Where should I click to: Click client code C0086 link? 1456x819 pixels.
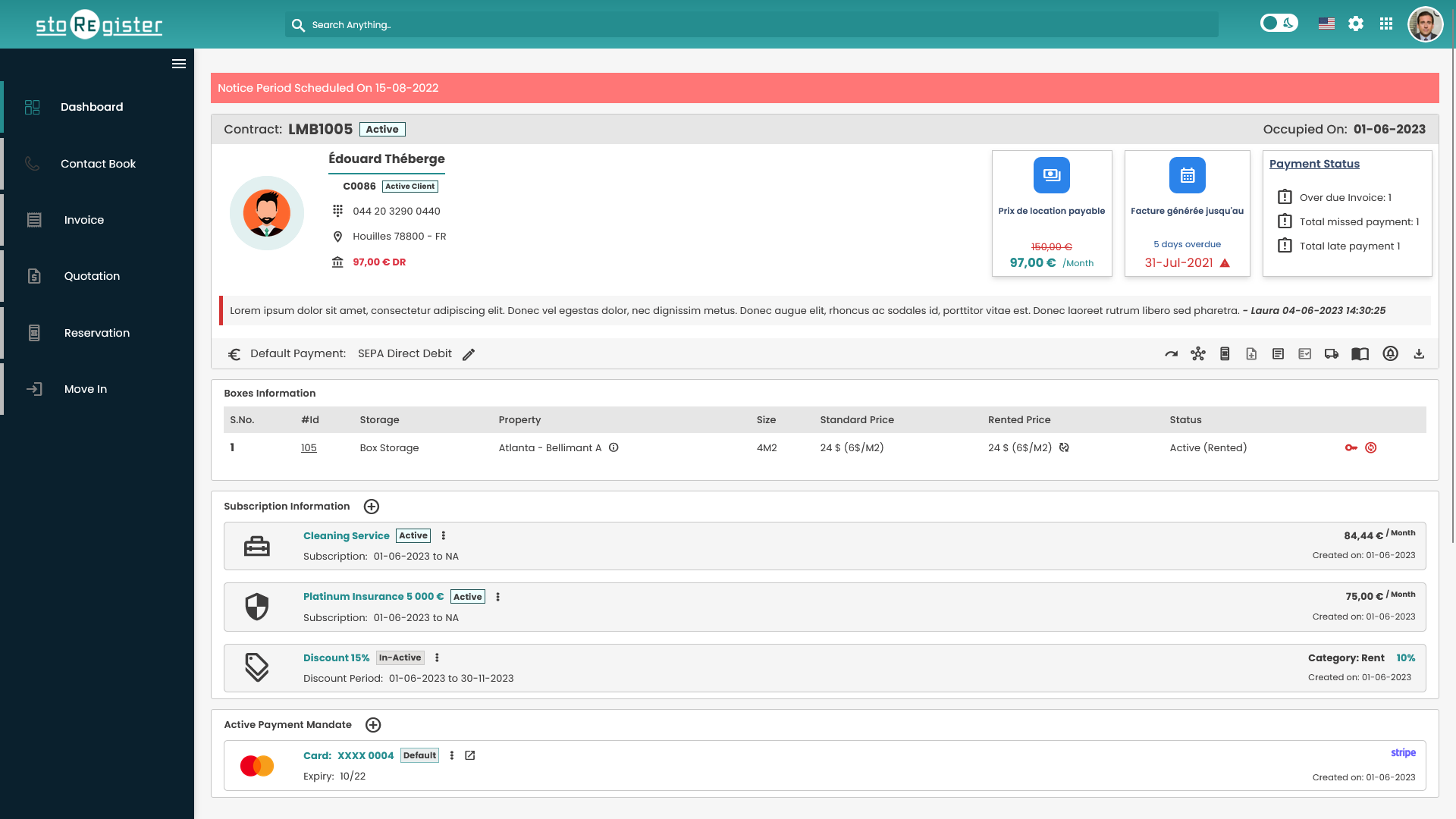359,185
